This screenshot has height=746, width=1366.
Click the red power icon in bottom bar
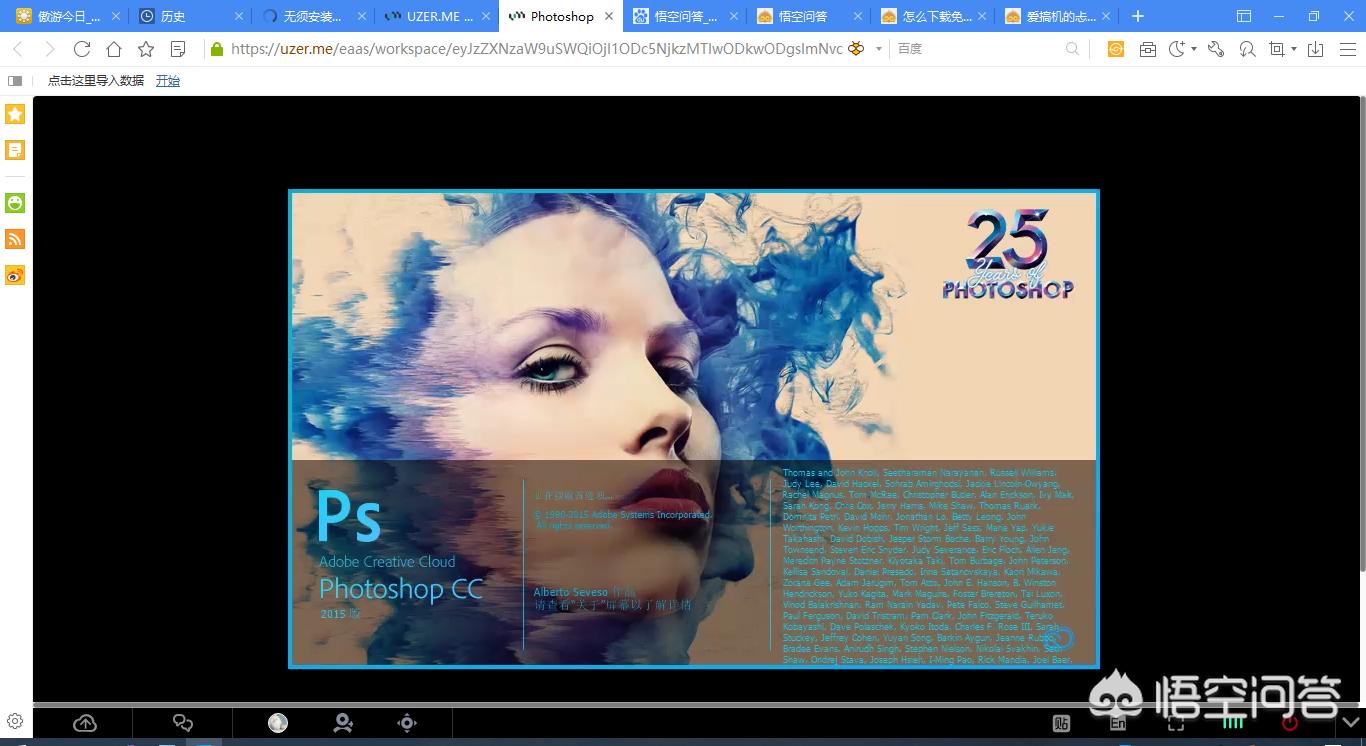[1290, 722]
